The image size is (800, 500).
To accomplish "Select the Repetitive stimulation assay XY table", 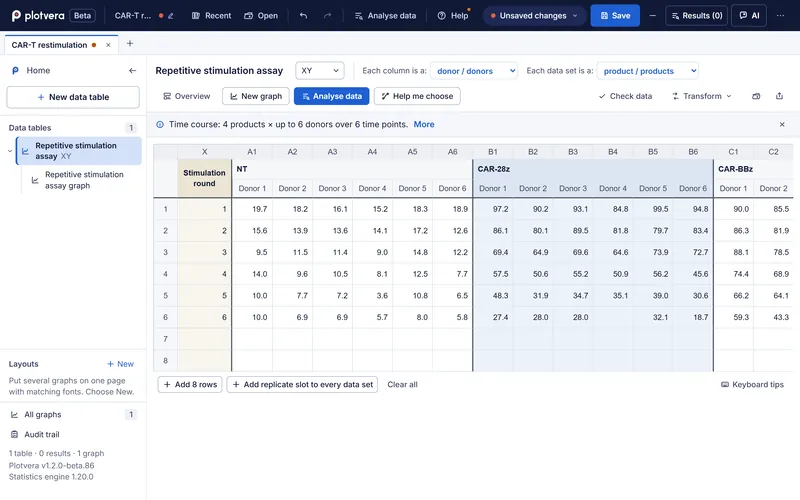I will 79,151.
